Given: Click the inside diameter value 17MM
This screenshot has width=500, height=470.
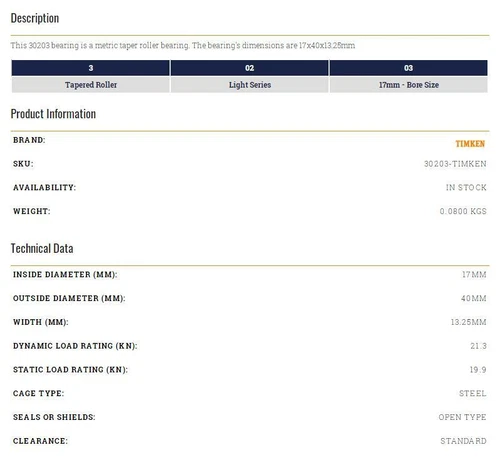Looking at the screenshot, I should coord(474,274).
